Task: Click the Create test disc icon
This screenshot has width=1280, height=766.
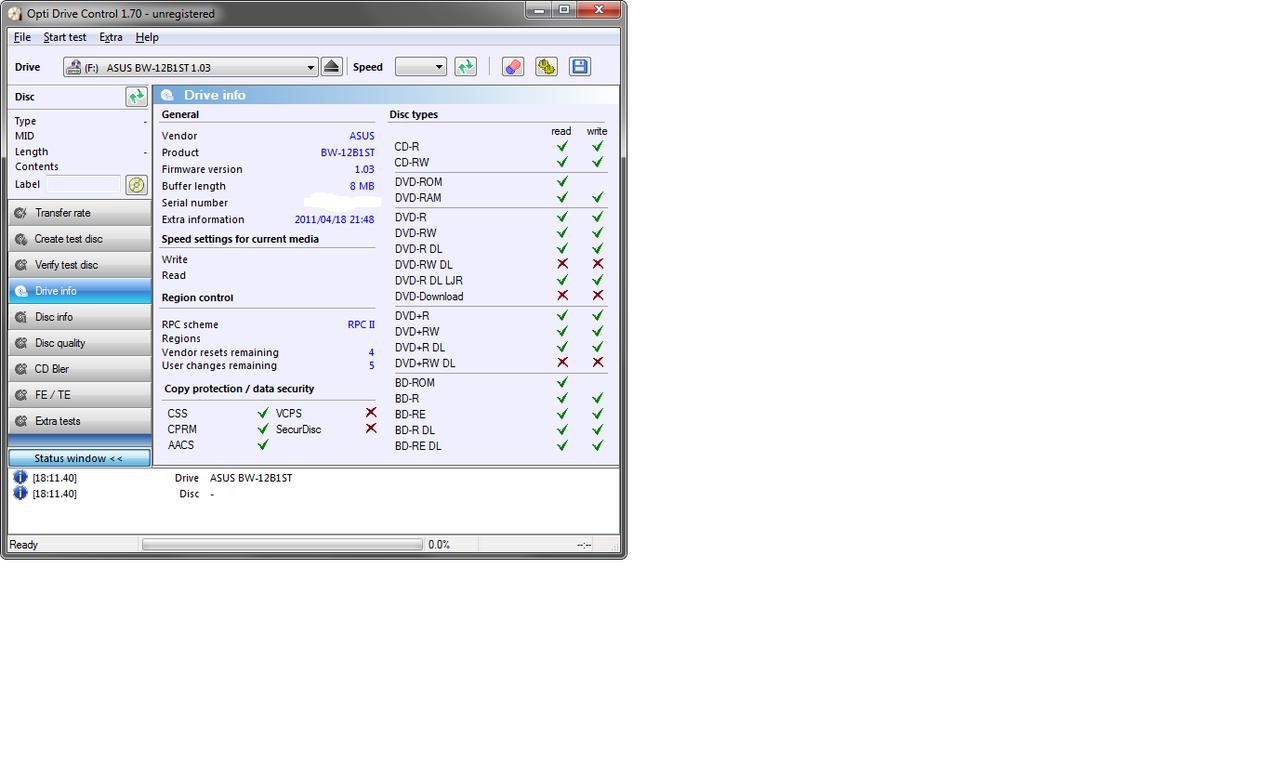Action: [x=21, y=239]
